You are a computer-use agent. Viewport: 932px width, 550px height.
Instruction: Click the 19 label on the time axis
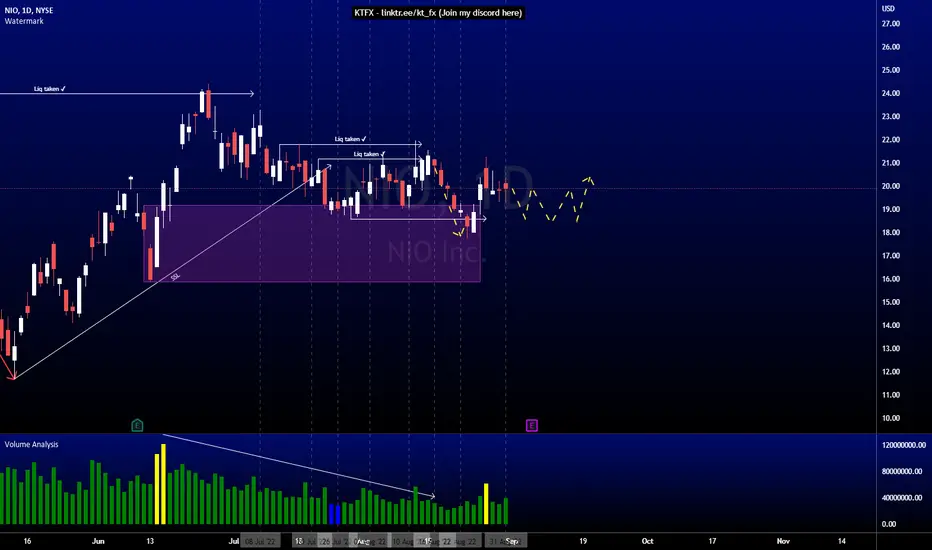tap(583, 541)
